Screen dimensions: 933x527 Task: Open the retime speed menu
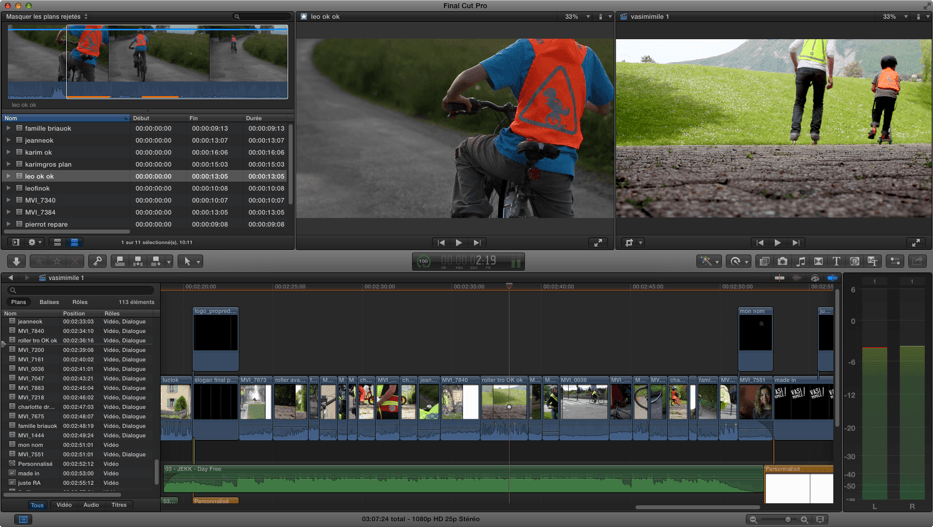(738, 261)
